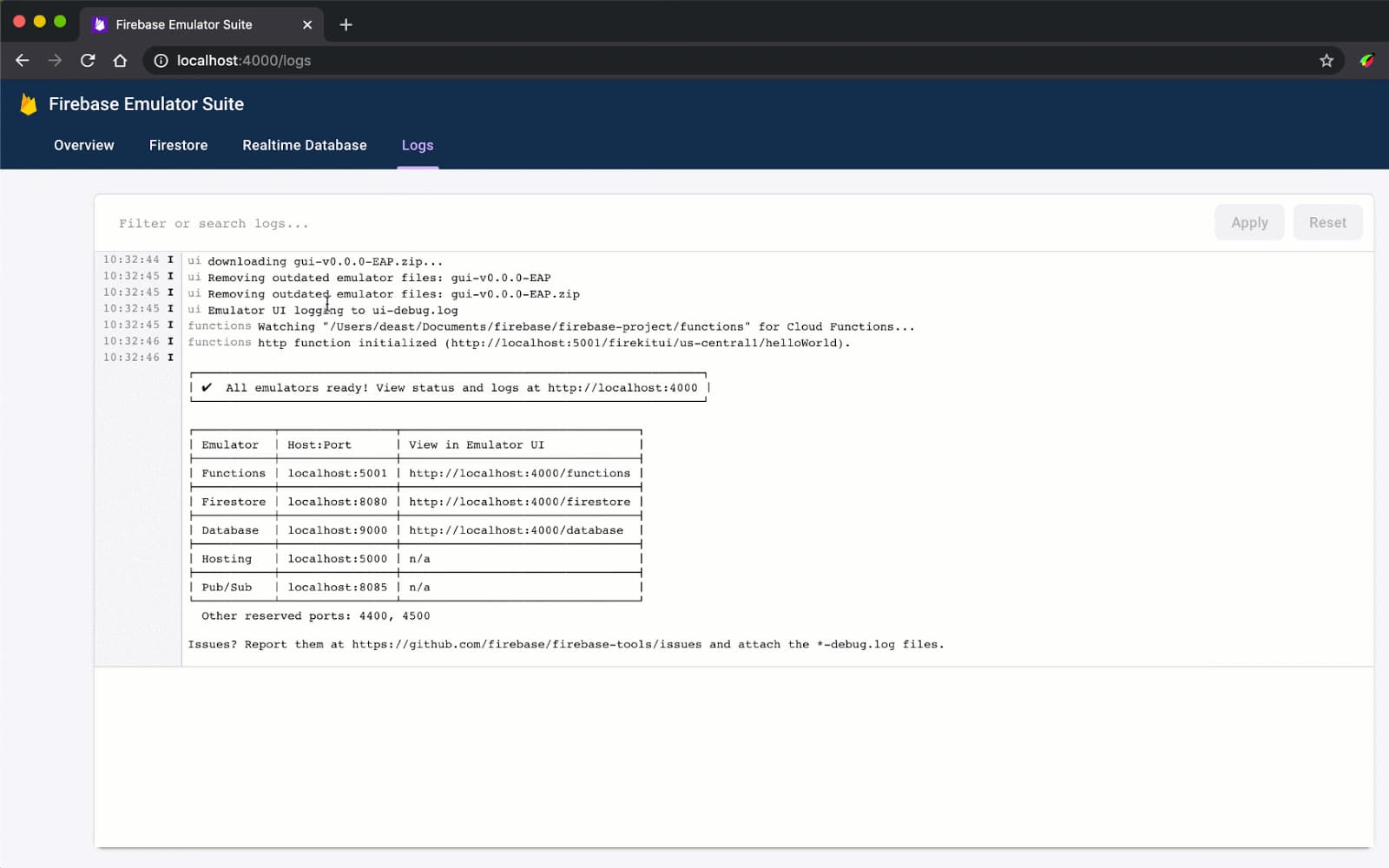Click localhost:8080 in Firestore row
The height and width of the screenshot is (868, 1389).
[x=337, y=502]
